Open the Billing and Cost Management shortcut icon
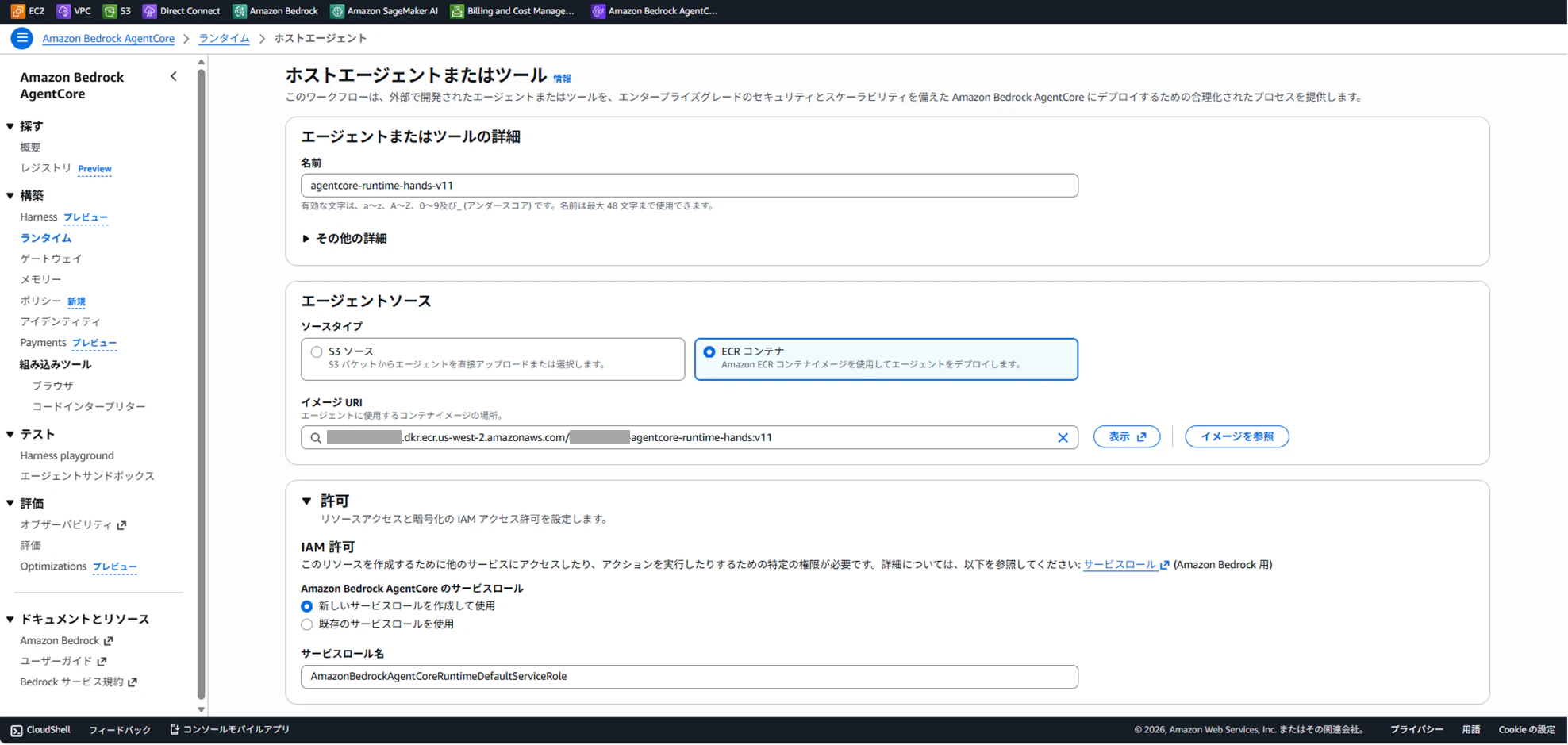Image resolution: width=1568 pixels, height=745 pixels. click(x=457, y=11)
